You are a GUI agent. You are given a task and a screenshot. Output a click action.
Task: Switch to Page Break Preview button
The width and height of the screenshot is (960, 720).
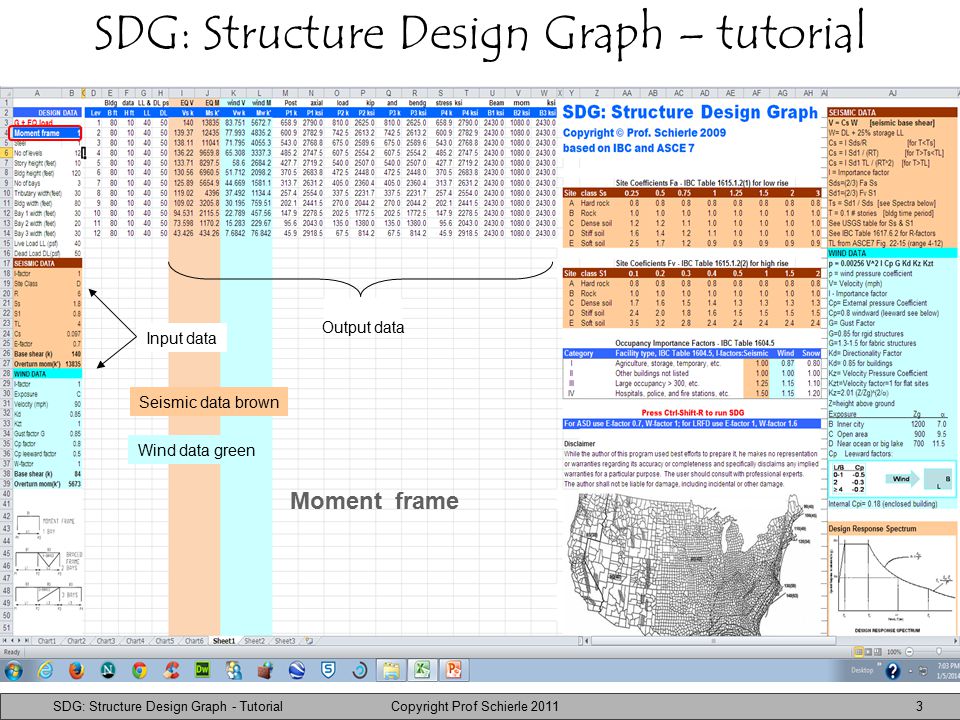(878, 652)
